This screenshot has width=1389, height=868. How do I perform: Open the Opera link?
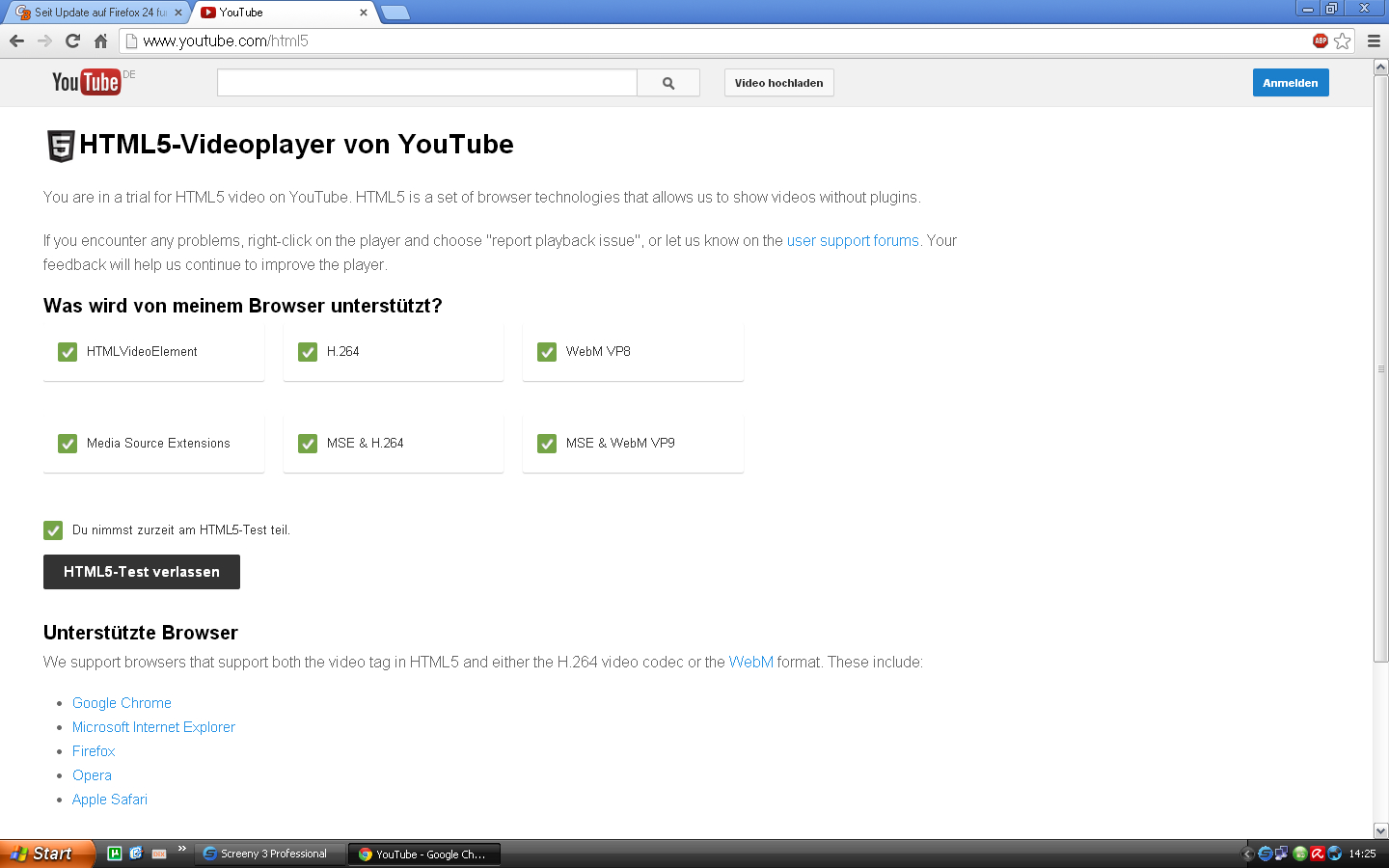click(x=92, y=775)
